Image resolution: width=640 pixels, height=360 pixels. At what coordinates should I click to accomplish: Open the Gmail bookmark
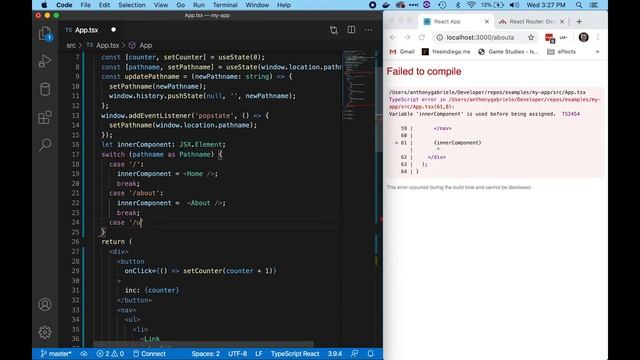(x=402, y=52)
